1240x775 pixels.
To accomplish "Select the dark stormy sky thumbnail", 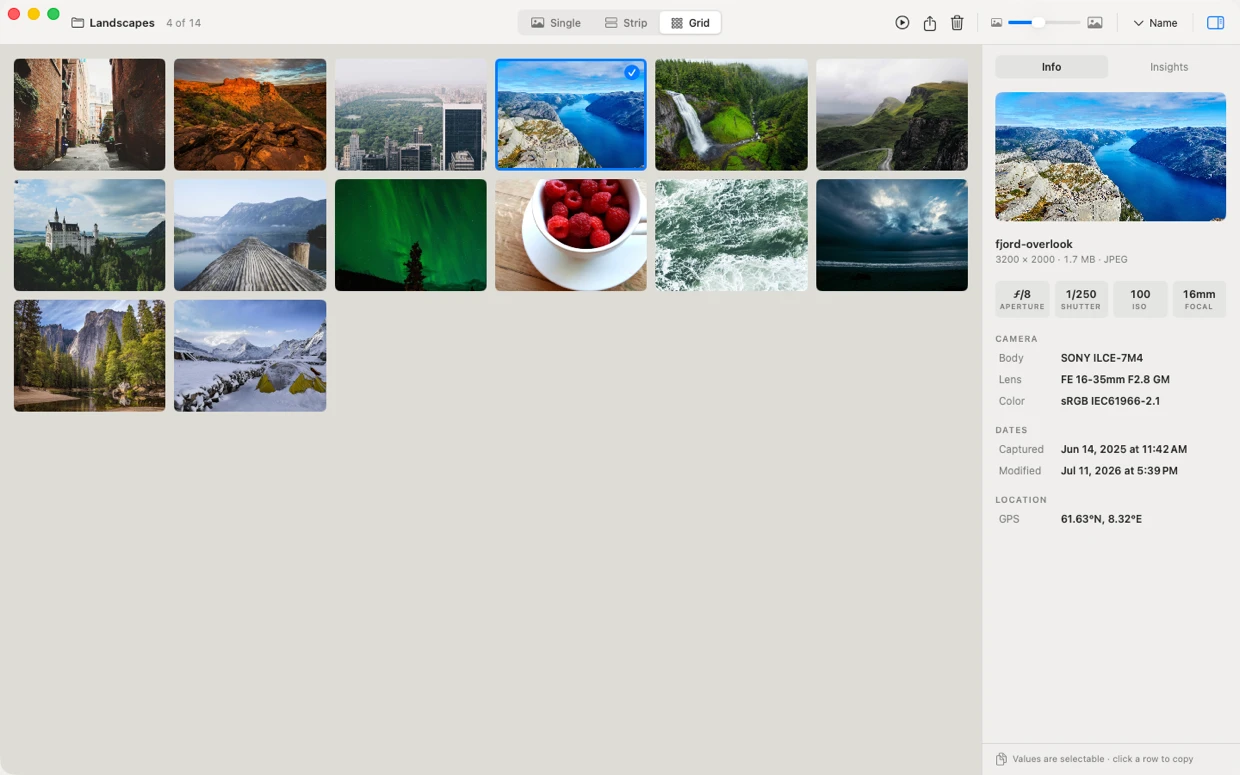I will click(892, 235).
